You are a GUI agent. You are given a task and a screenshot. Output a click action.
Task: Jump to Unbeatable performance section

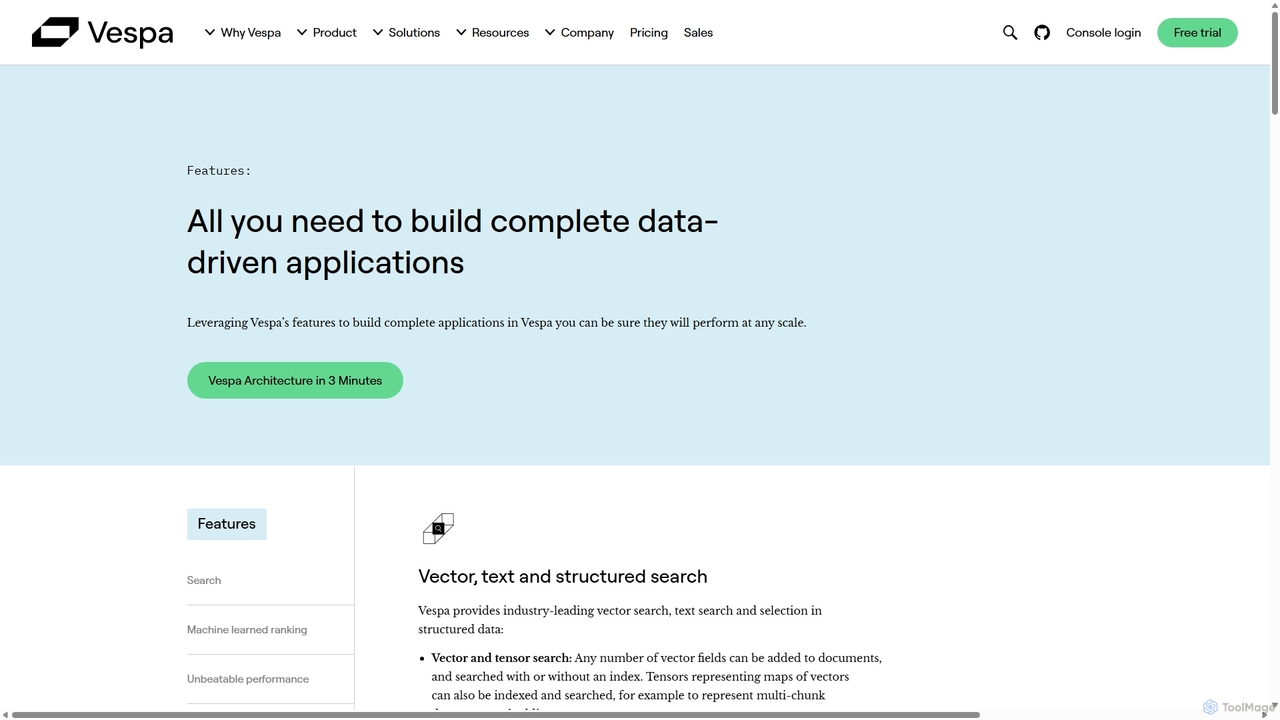pyautogui.click(x=248, y=679)
